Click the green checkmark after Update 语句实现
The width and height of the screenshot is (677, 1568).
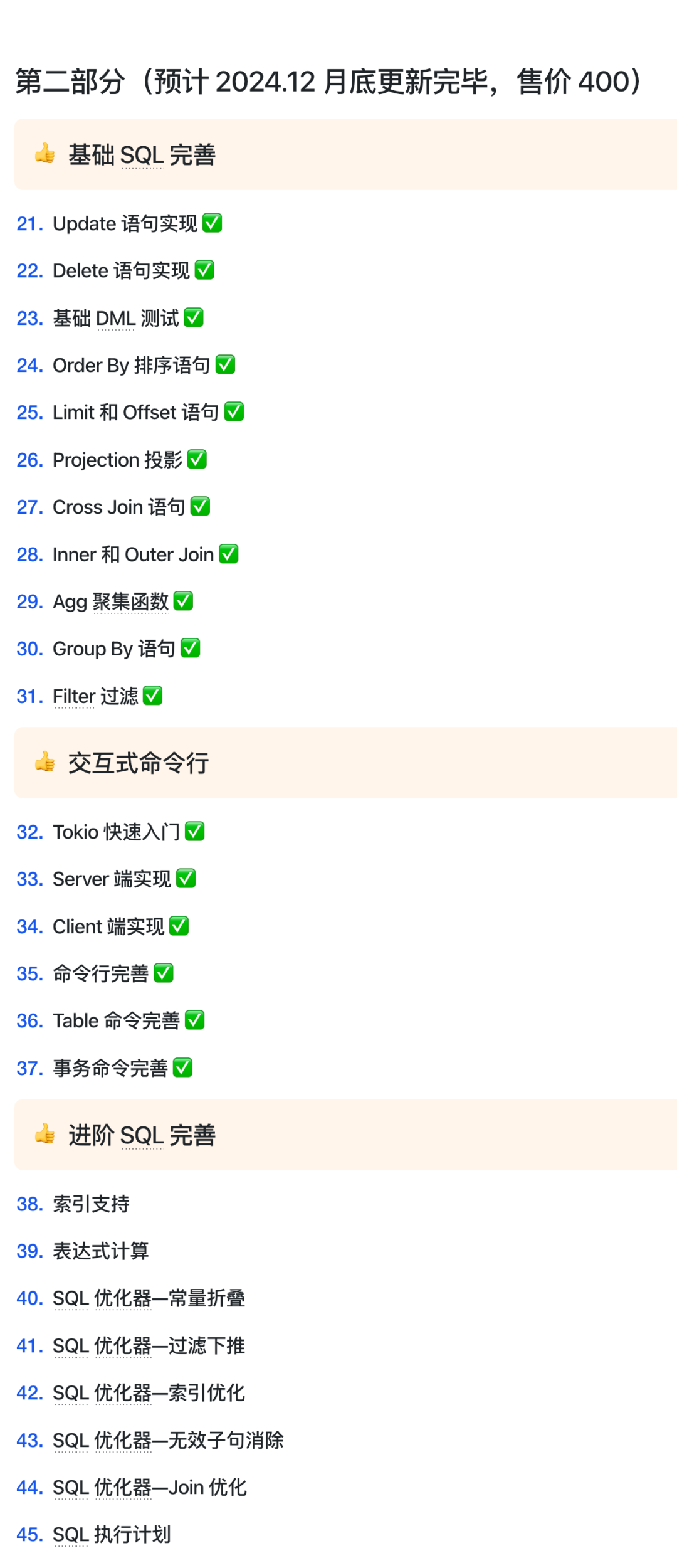pos(212,223)
